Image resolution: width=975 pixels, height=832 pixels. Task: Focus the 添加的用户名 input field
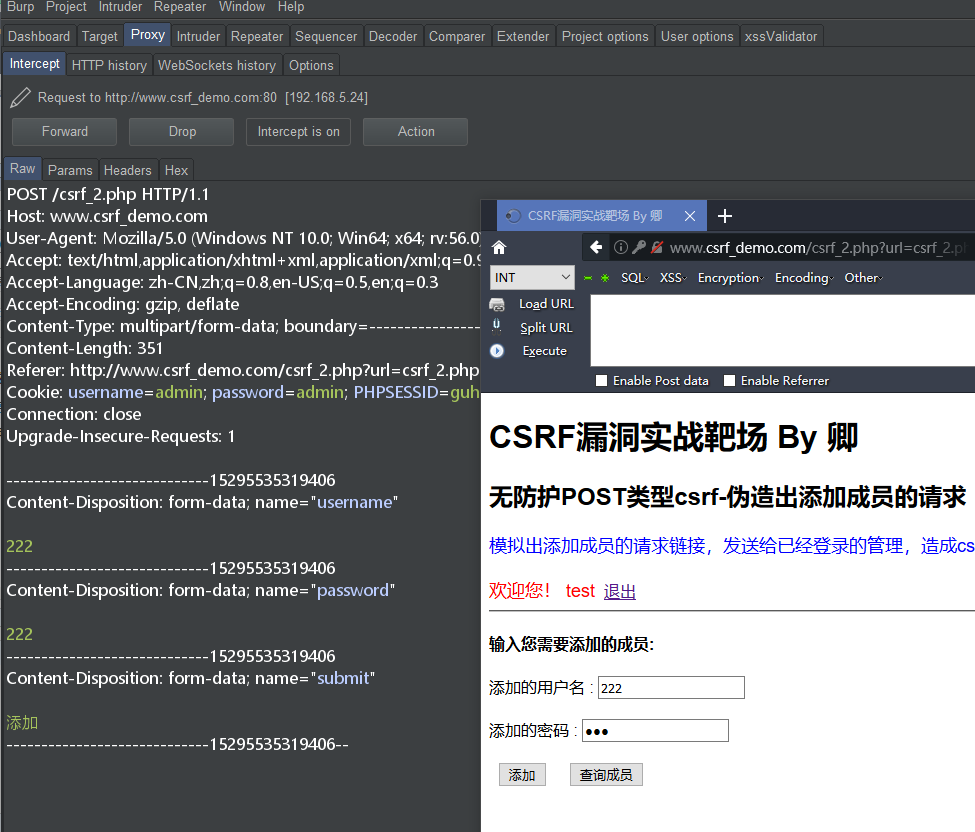point(672,688)
